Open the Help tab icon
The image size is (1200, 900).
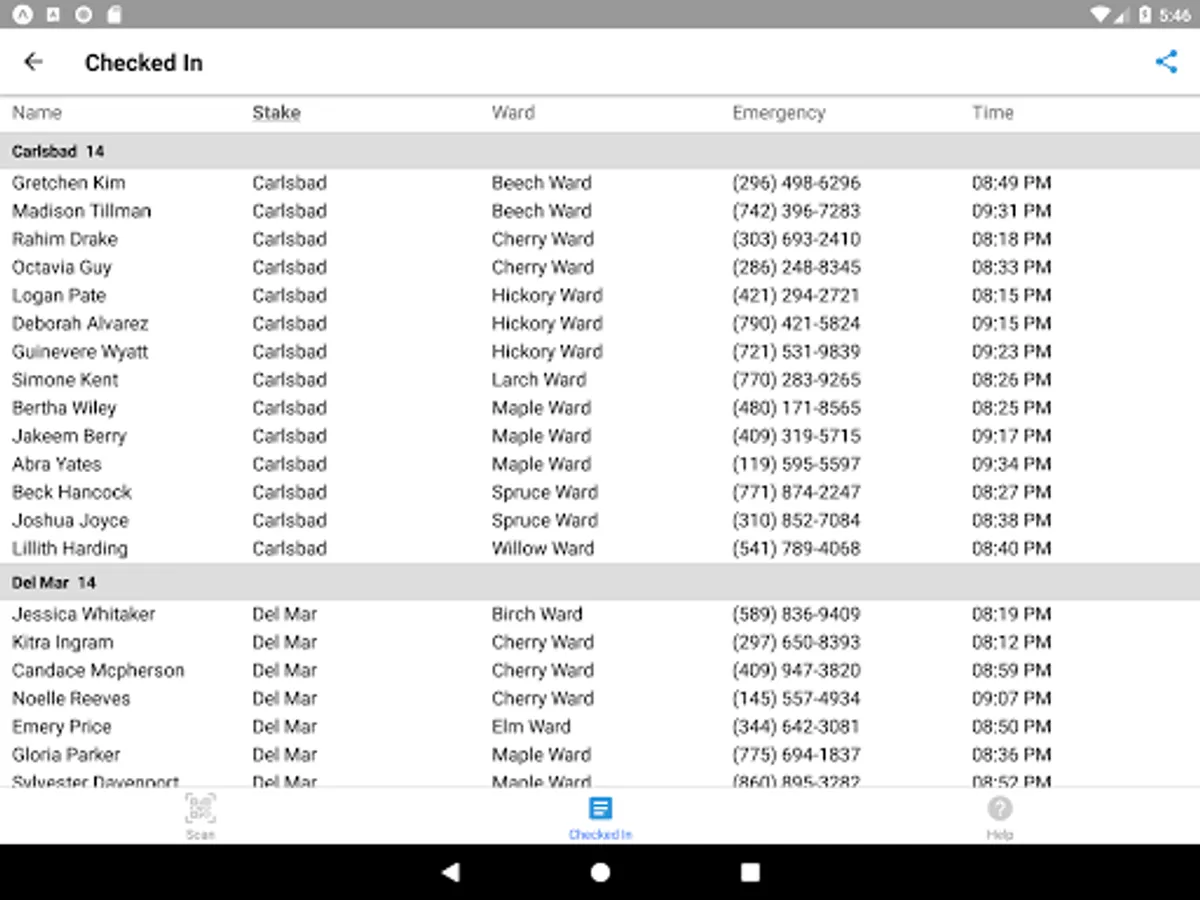point(1000,808)
